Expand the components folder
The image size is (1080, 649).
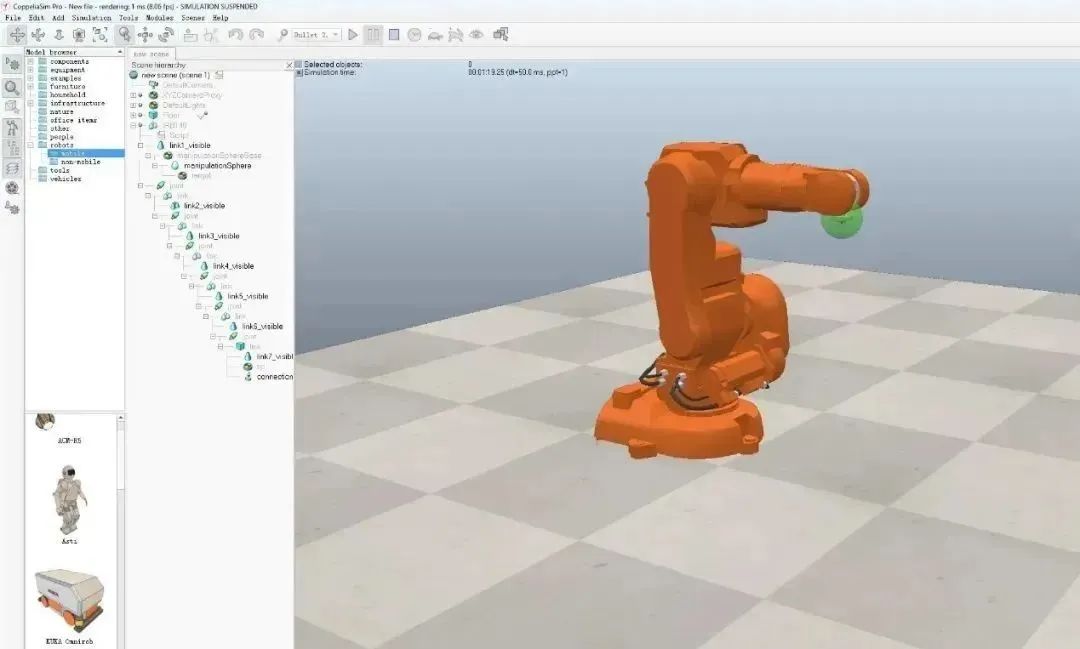(x=30, y=61)
